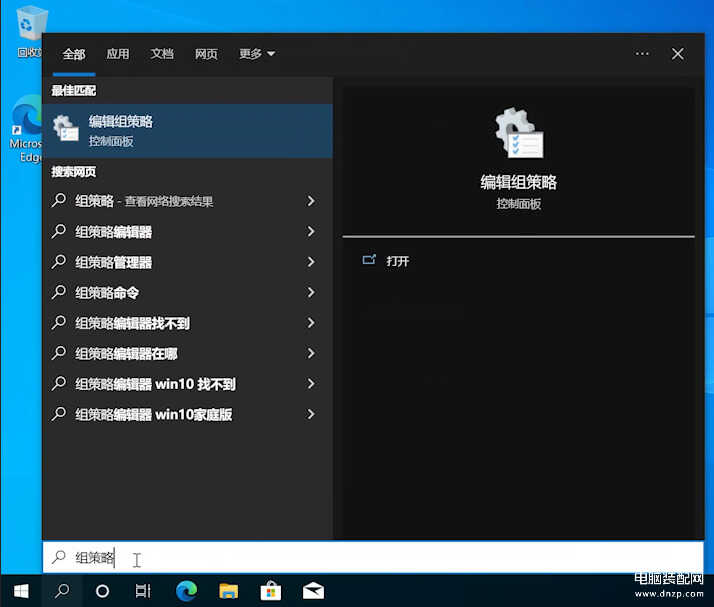Expand chevron next to 组策略命令
714x607 pixels.
click(x=311, y=292)
